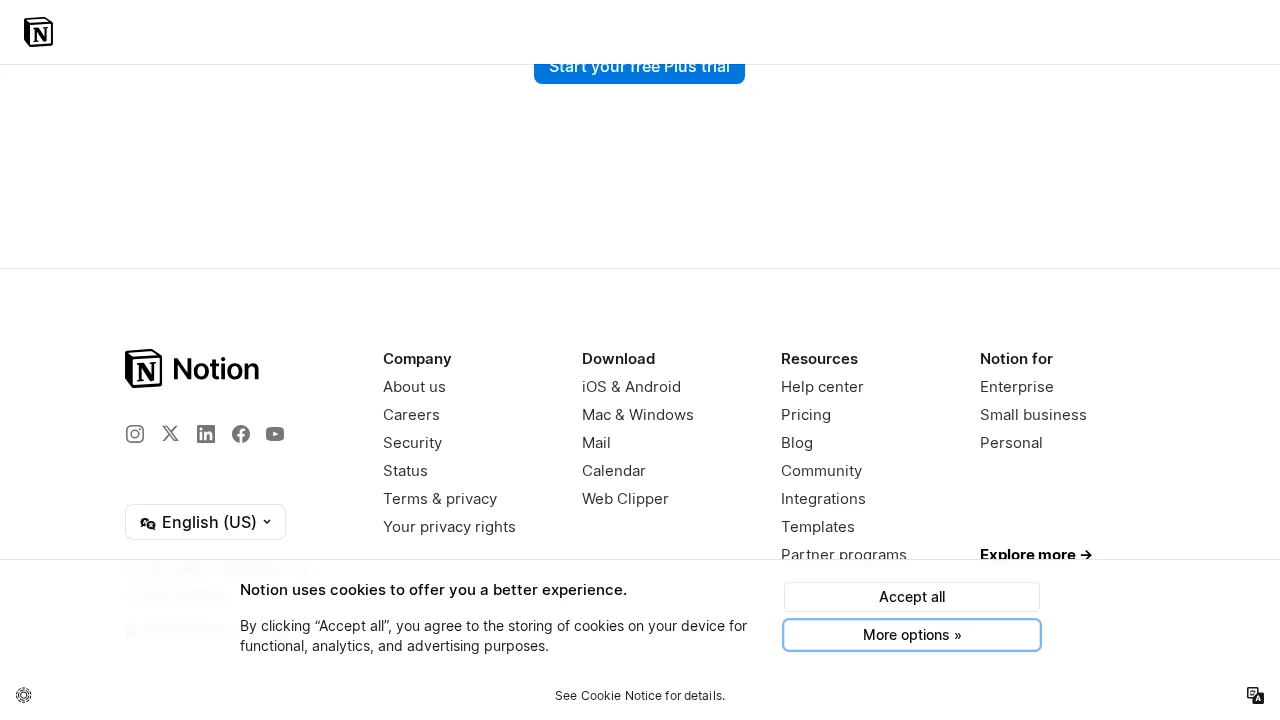
Task: Open Notion's Instagram page
Action: [x=135, y=434]
